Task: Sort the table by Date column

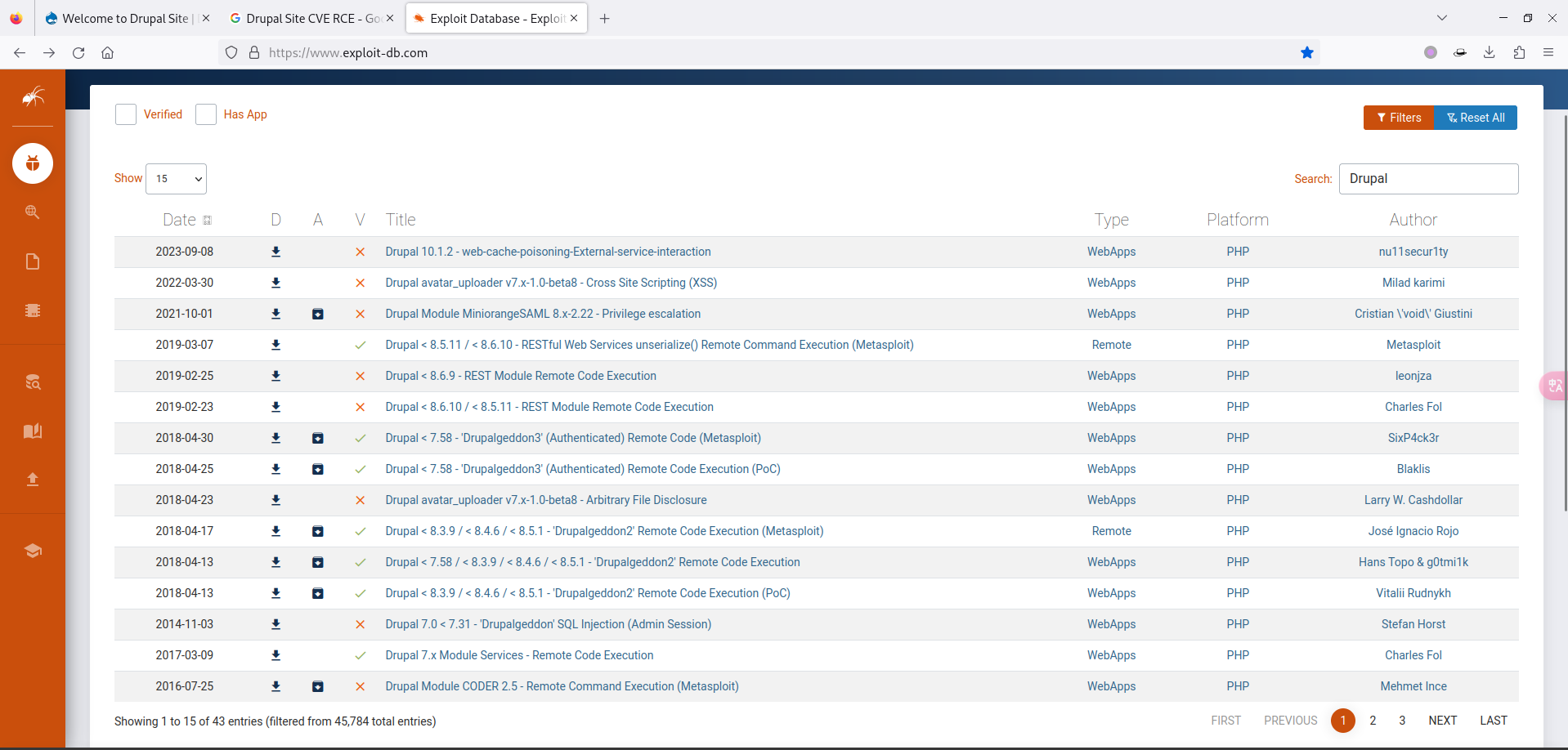Action: [187, 220]
